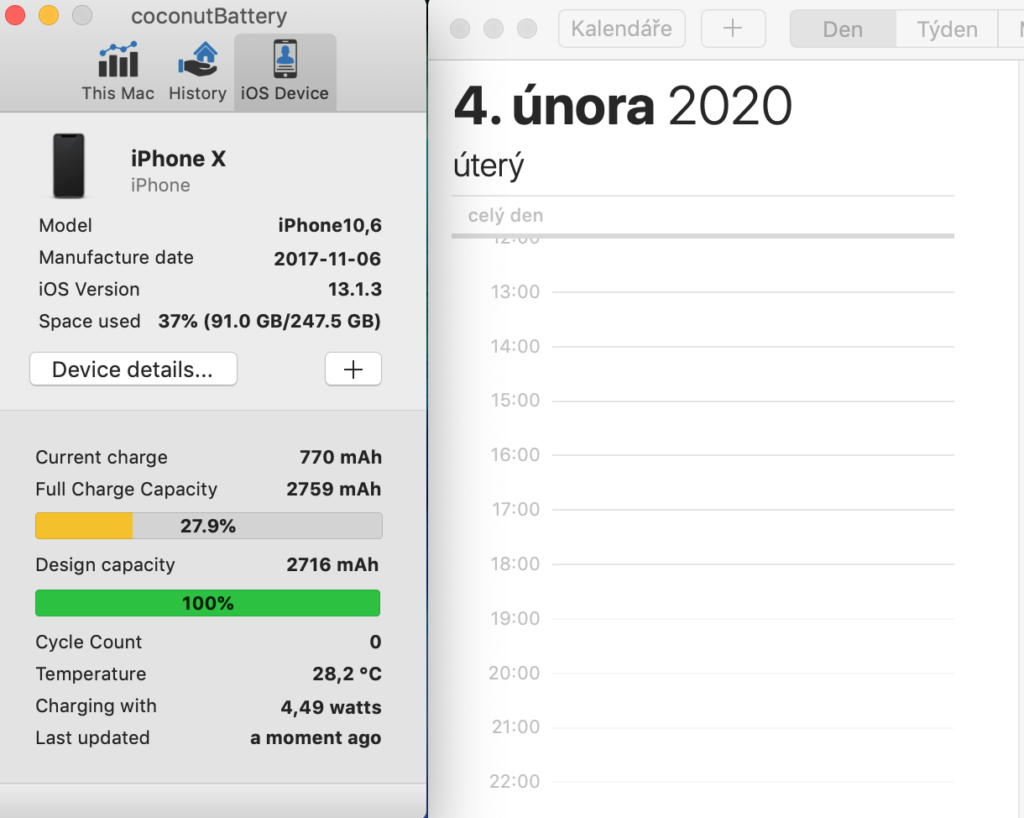
Task: Click the green design capacity bar
Action: click(208, 603)
